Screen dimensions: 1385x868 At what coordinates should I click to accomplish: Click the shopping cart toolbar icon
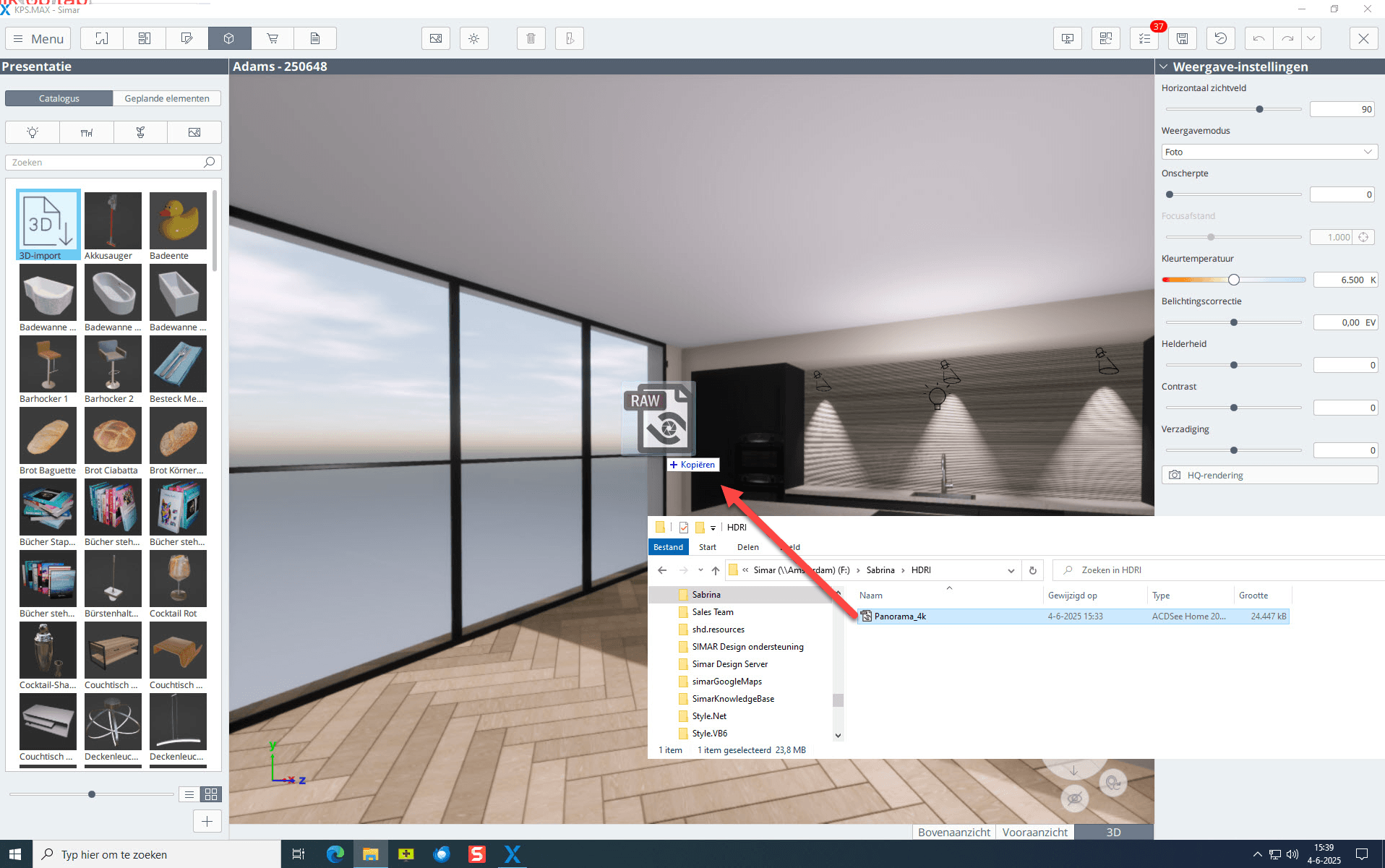coord(273,38)
